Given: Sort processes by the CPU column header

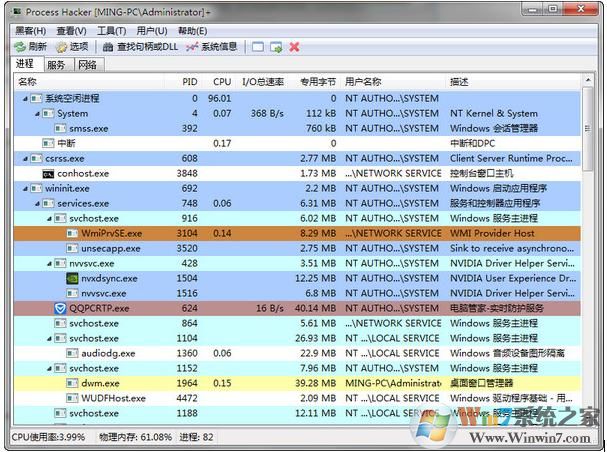Looking at the screenshot, I should 221,82.
